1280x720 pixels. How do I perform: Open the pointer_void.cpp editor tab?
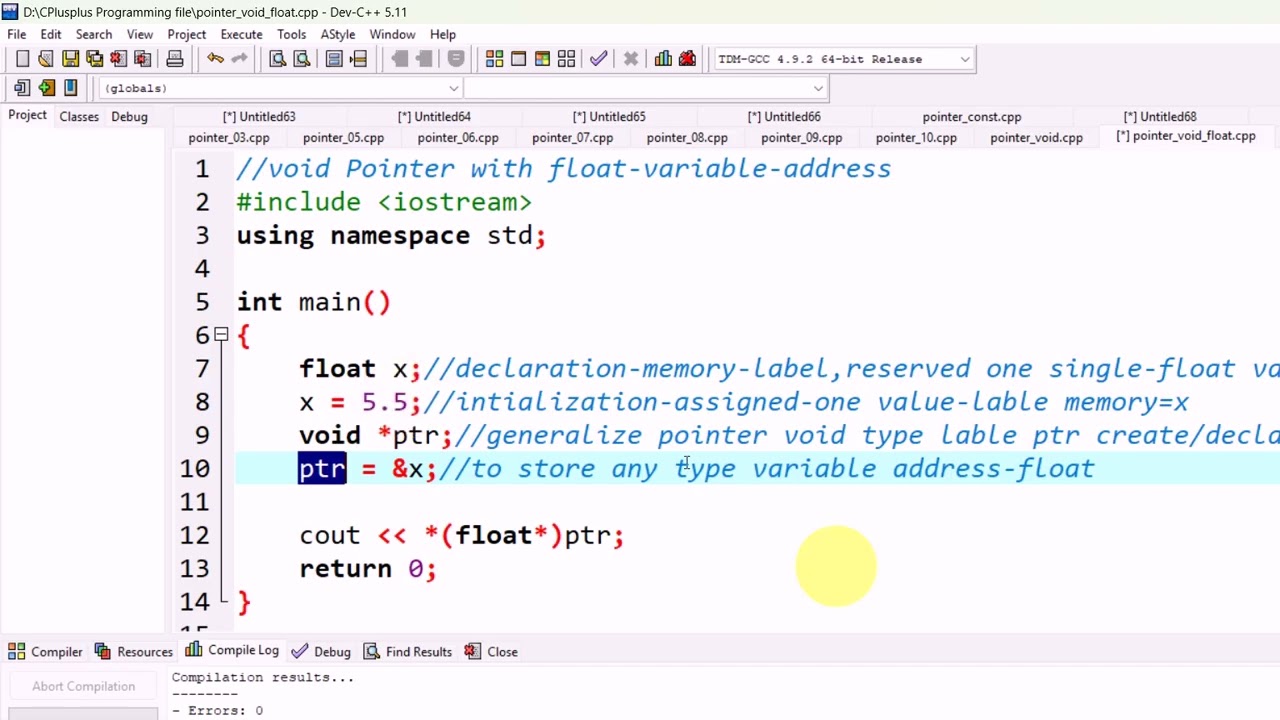coord(1036,138)
